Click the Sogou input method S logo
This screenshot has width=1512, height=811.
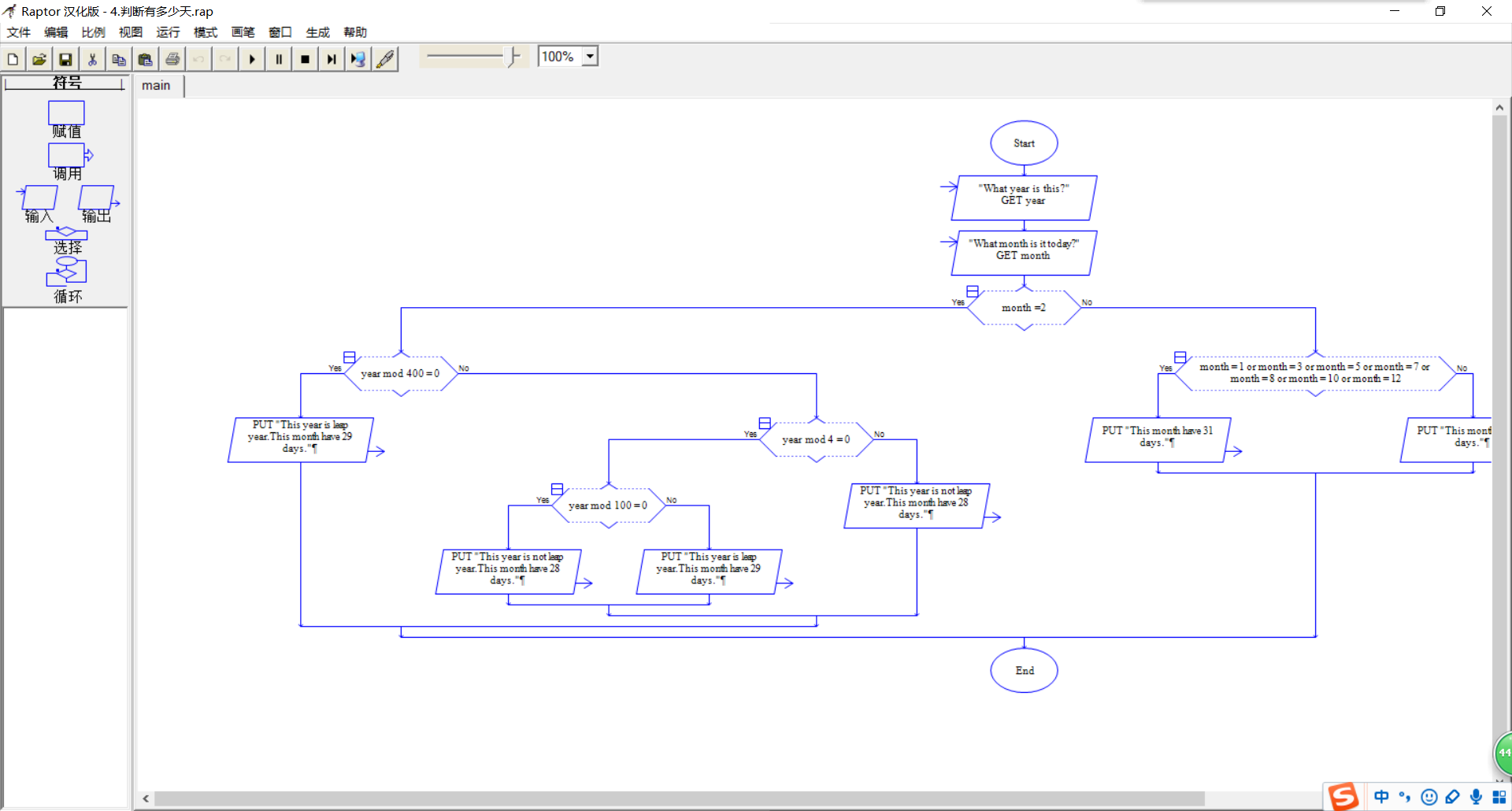pos(1344,797)
